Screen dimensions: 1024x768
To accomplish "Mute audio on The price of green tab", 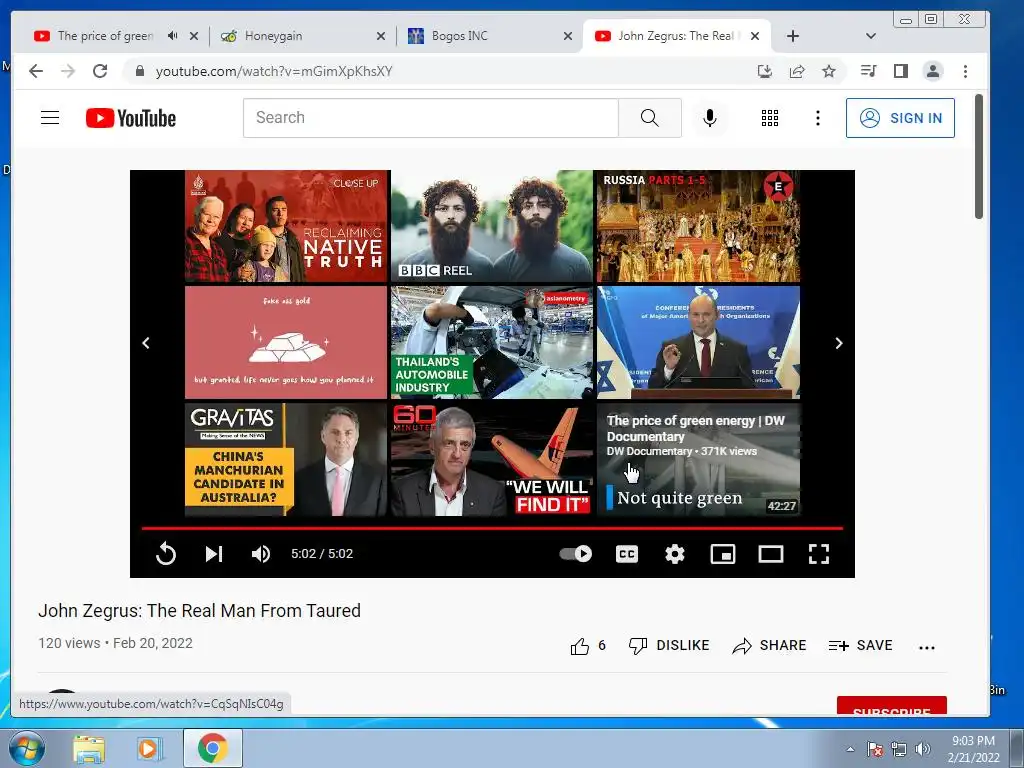I will pos(172,36).
